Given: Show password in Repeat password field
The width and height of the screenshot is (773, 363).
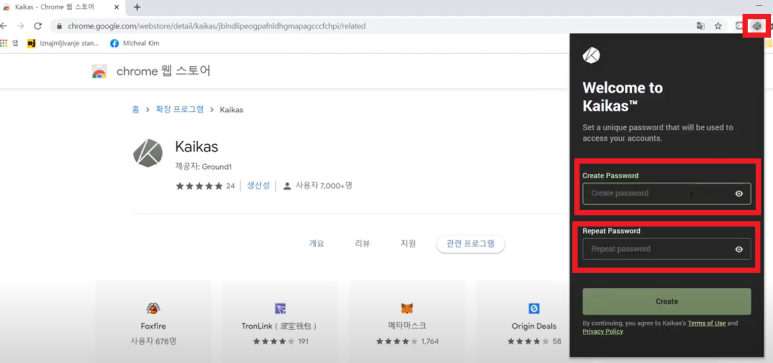Looking at the screenshot, I should click(x=738, y=250).
